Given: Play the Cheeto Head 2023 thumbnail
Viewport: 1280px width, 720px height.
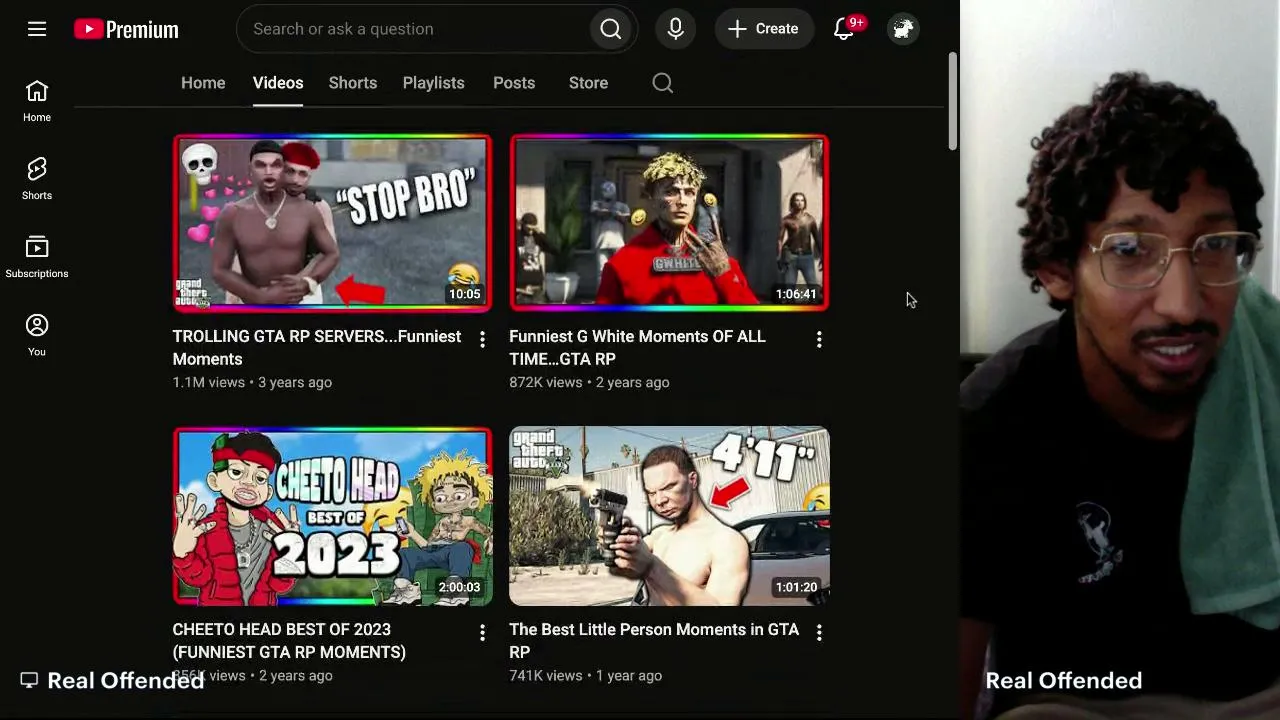Looking at the screenshot, I should (332, 516).
